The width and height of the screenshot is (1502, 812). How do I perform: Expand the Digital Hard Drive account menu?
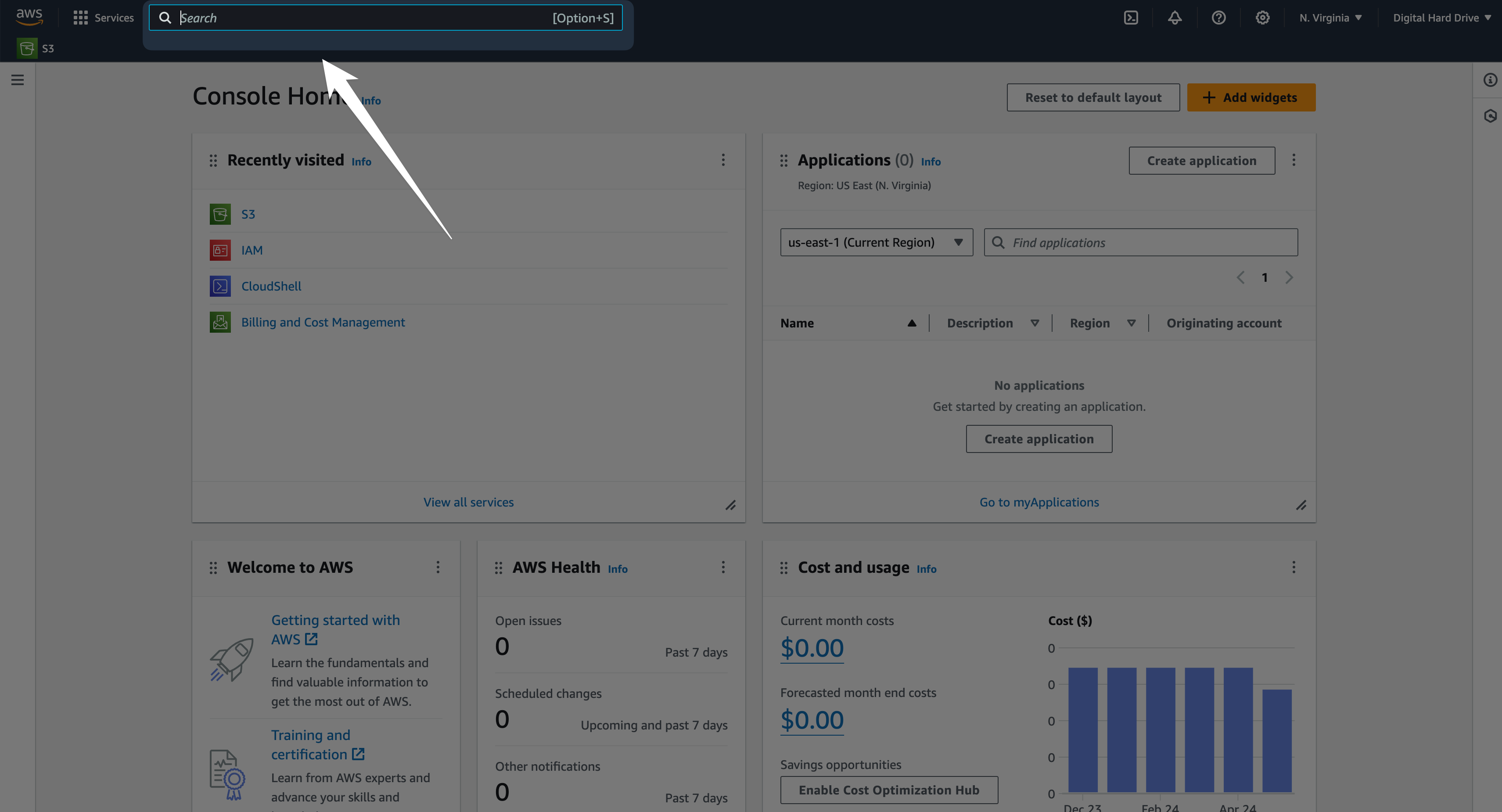pos(1441,18)
